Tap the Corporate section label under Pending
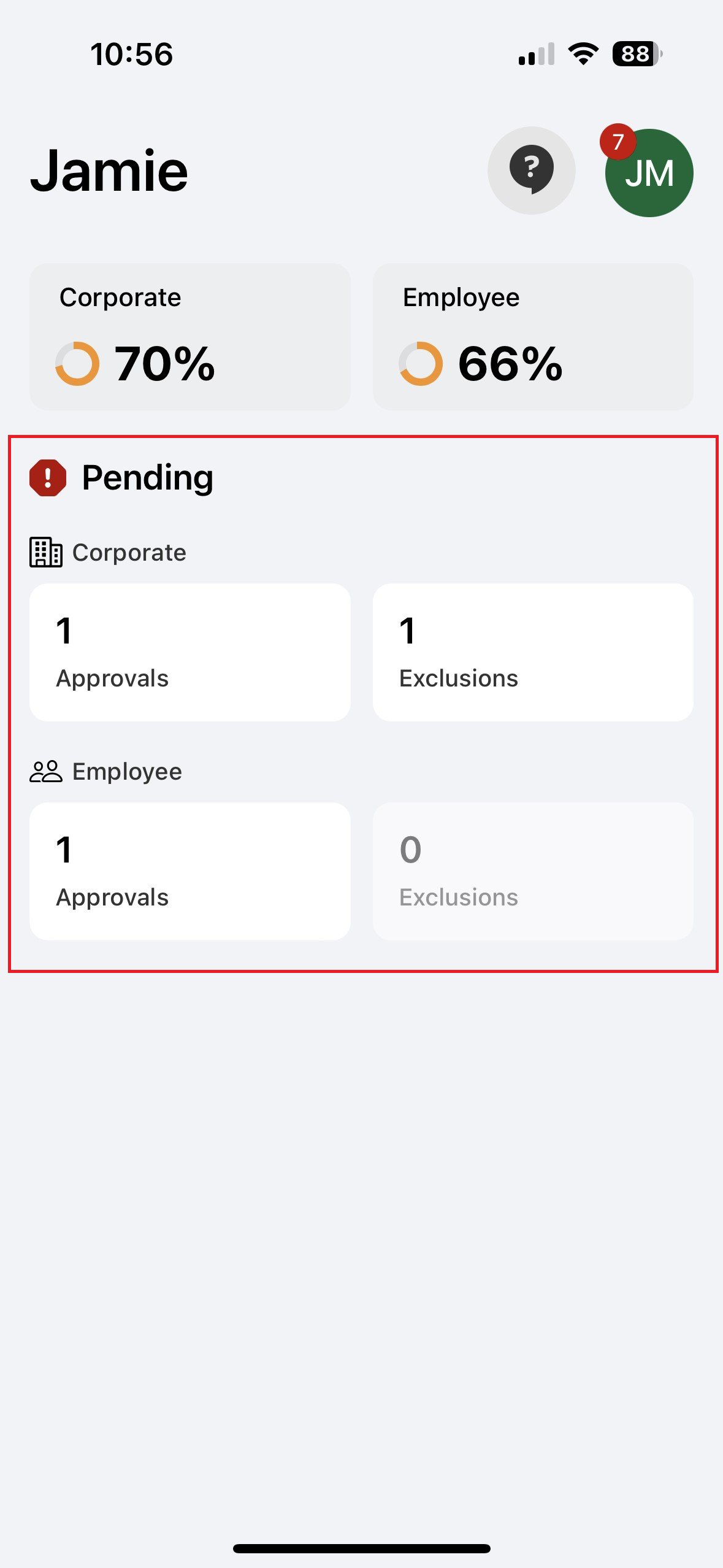 tap(129, 553)
